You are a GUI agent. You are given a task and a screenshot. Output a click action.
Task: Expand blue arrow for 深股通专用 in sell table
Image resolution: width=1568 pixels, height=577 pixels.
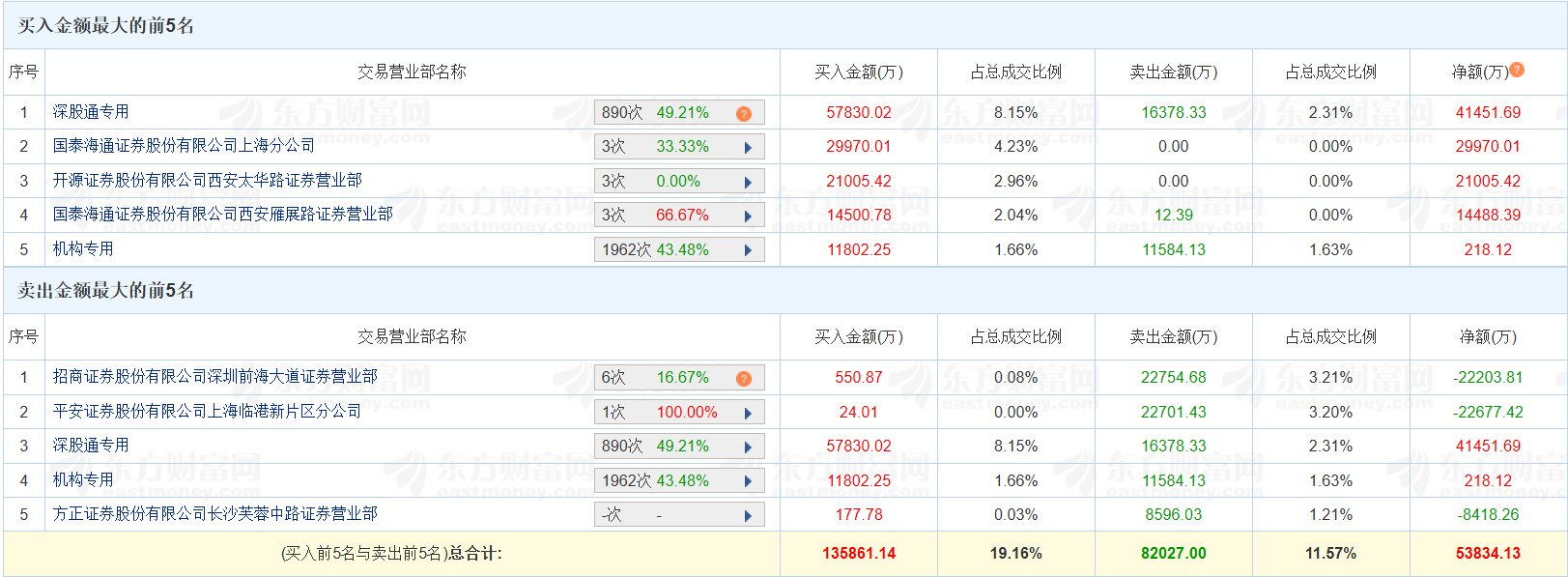(748, 447)
